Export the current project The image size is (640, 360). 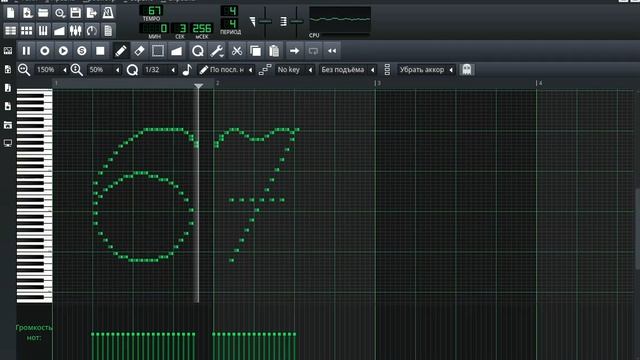coord(92,13)
